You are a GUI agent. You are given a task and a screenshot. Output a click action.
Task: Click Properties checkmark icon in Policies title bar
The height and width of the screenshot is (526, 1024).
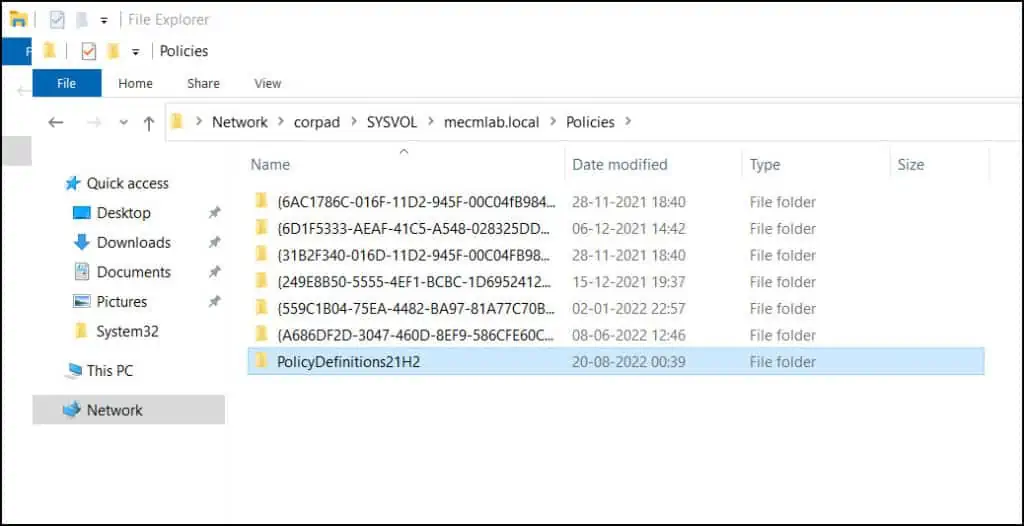(x=89, y=51)
